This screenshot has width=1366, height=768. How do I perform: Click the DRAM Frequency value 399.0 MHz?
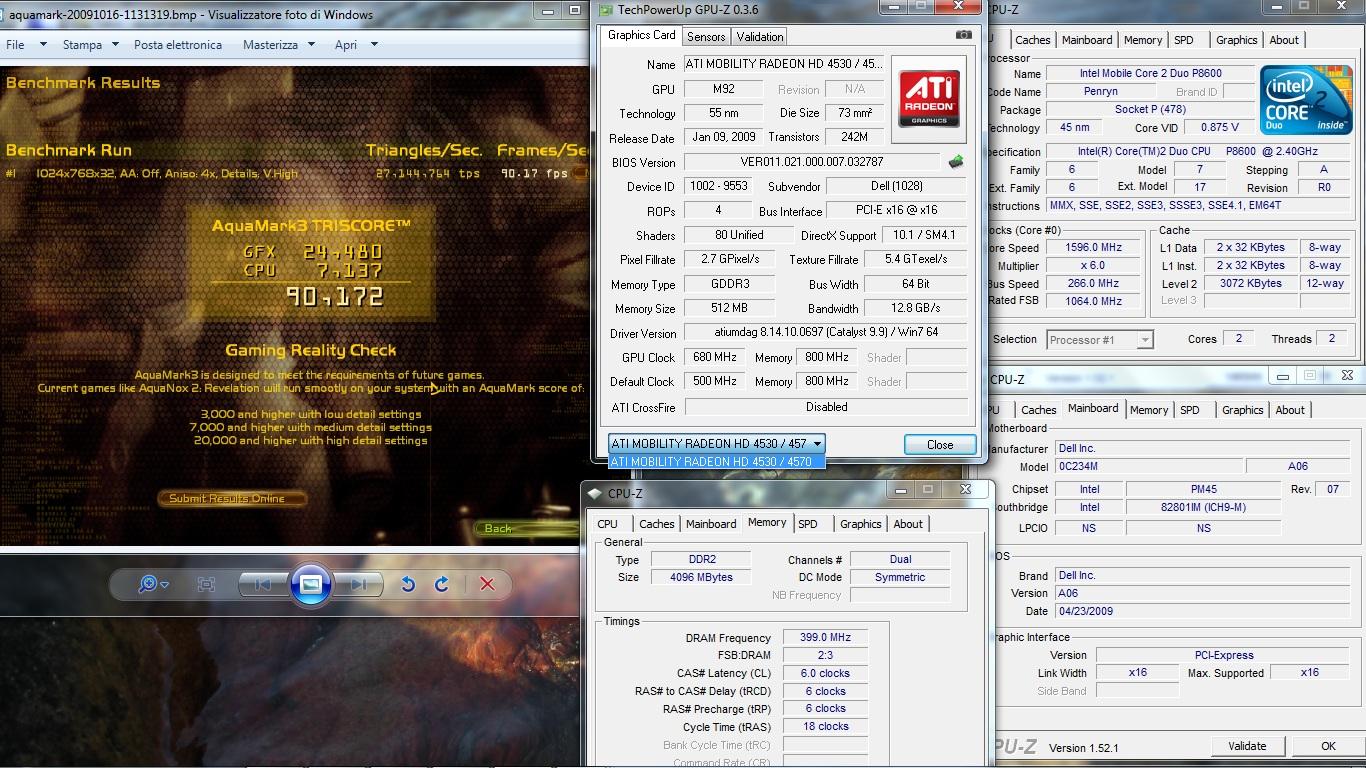click(x=825, y=638)
